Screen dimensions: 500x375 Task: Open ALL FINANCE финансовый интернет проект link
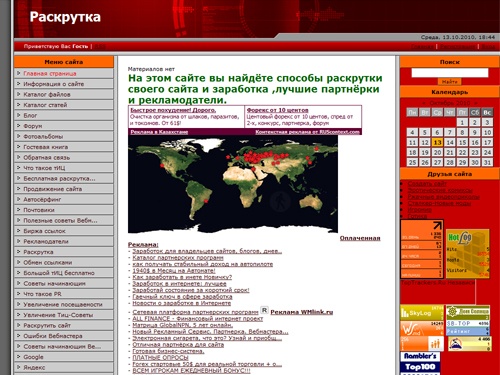pos(198,319)
